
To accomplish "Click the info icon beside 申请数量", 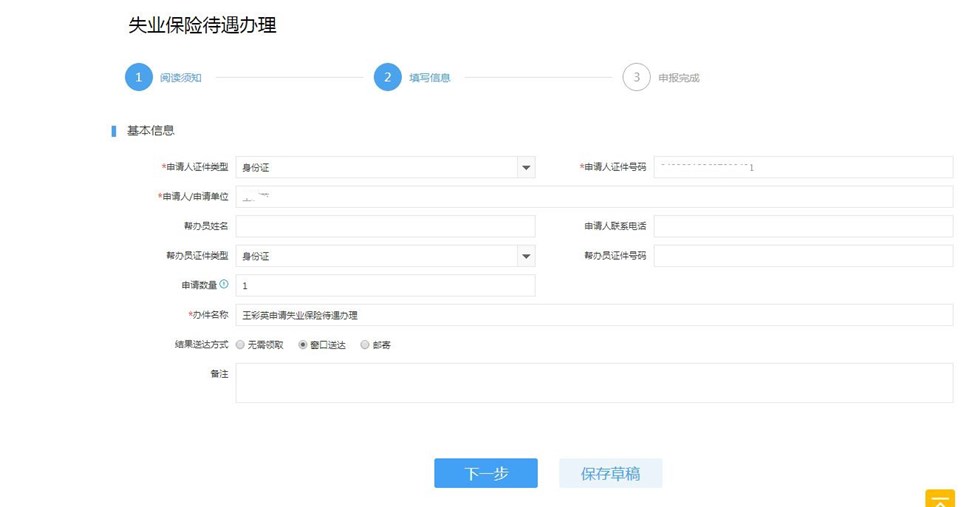I will [x=224, y=285].
